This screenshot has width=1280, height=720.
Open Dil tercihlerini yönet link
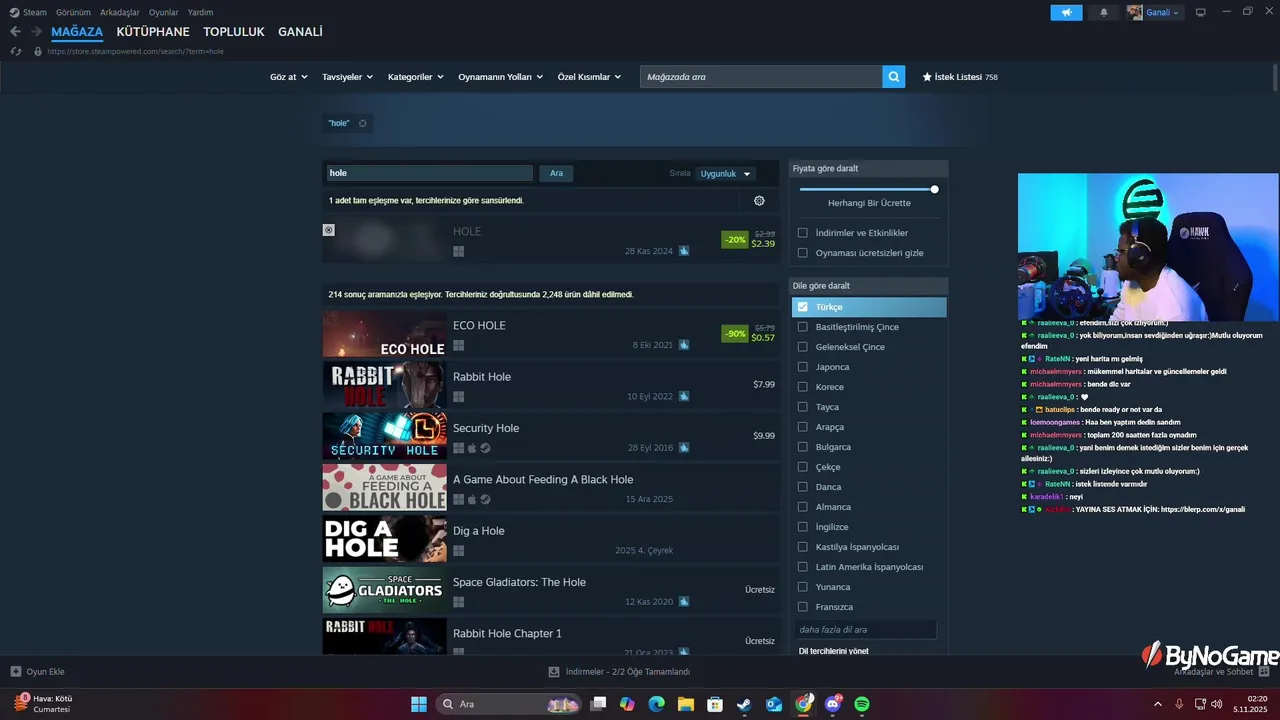point(834,651)
